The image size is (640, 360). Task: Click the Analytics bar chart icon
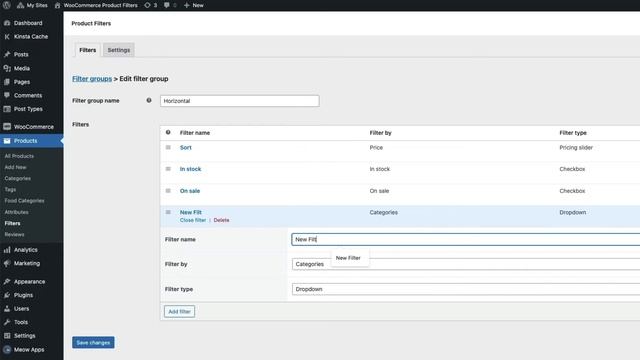coord(7,250)
